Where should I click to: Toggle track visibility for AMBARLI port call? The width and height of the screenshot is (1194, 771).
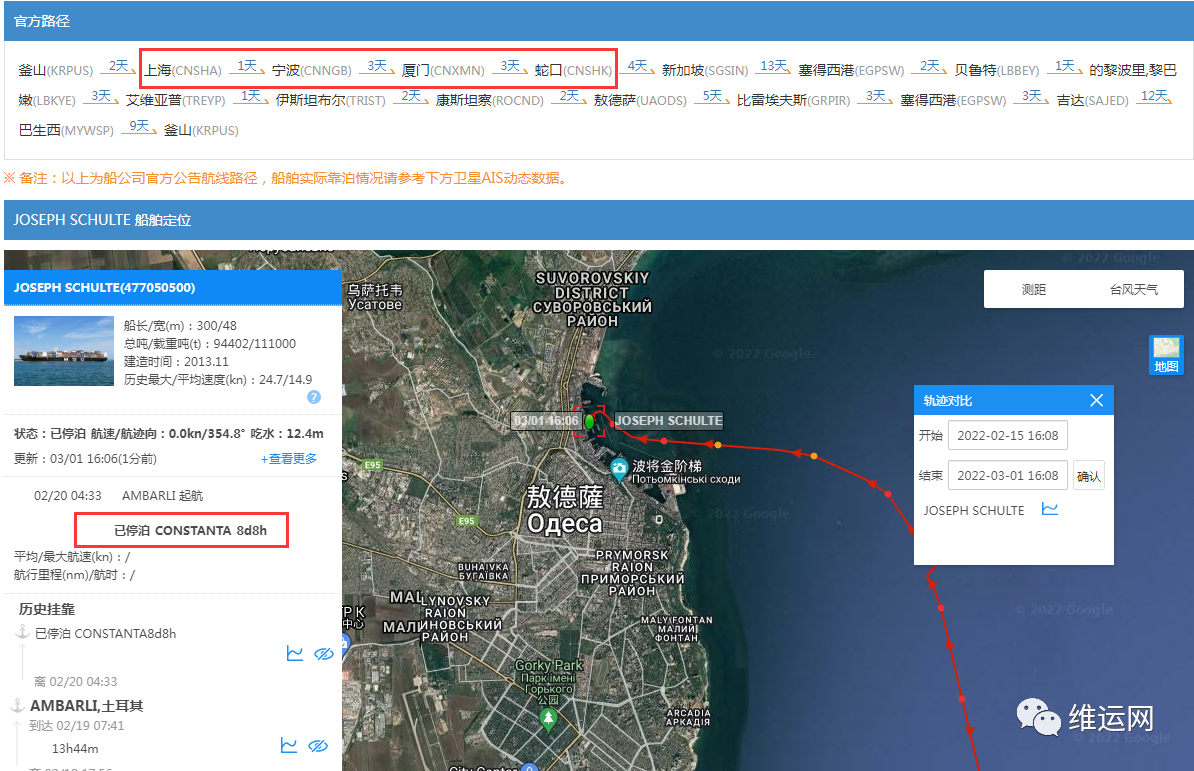(x=318, y=746)
